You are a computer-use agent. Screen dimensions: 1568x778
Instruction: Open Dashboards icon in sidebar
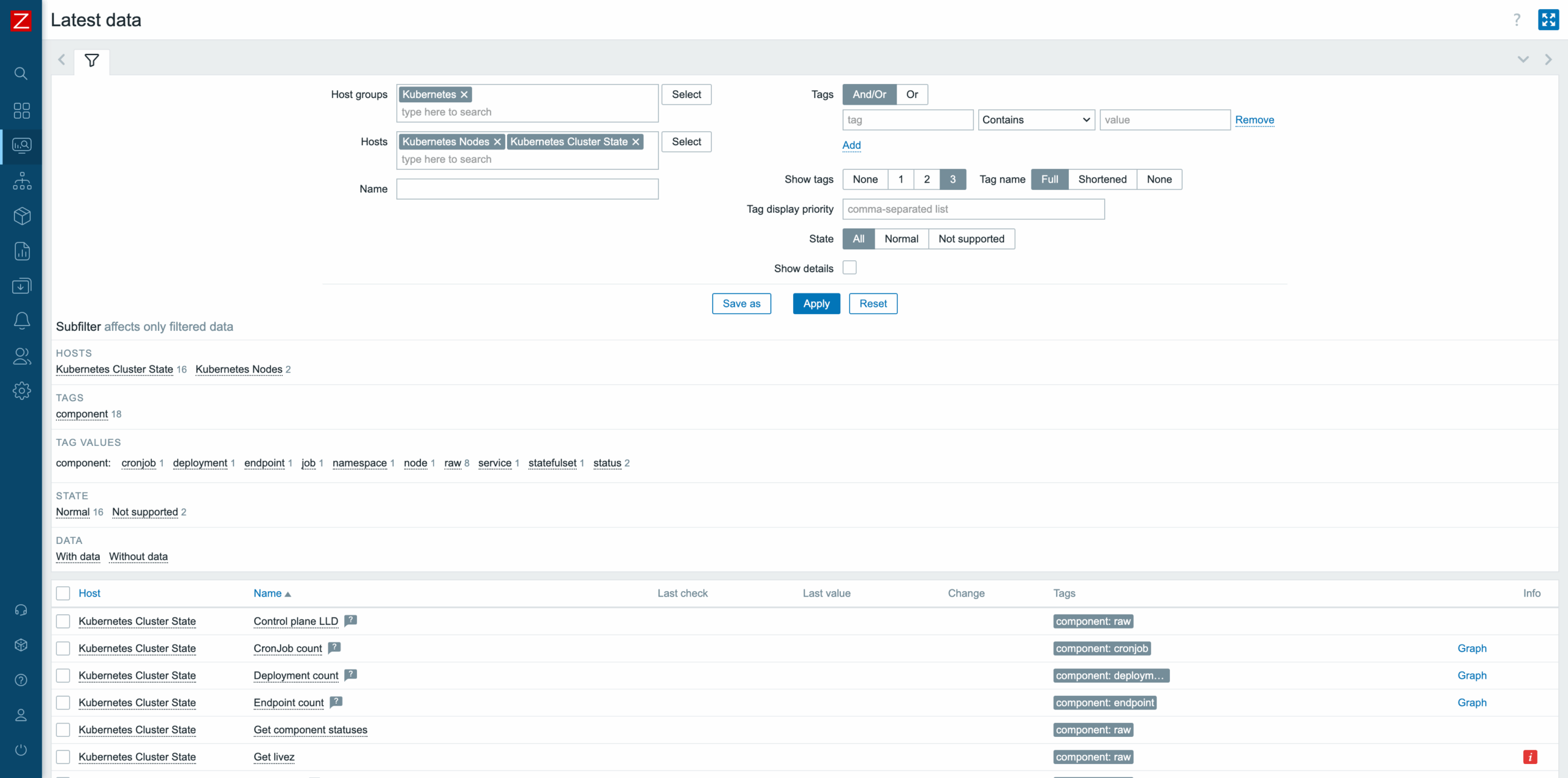21,110
